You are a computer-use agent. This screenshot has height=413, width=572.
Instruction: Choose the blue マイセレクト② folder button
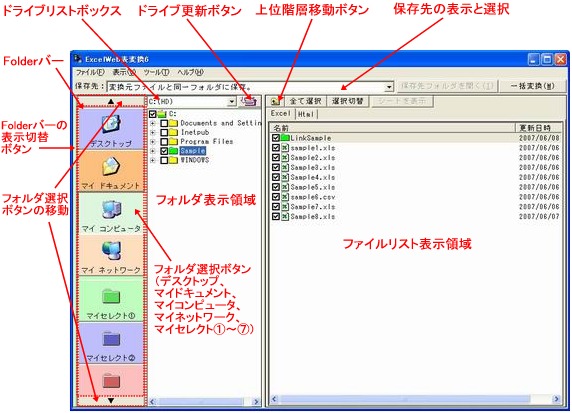[x=111, y=342]
